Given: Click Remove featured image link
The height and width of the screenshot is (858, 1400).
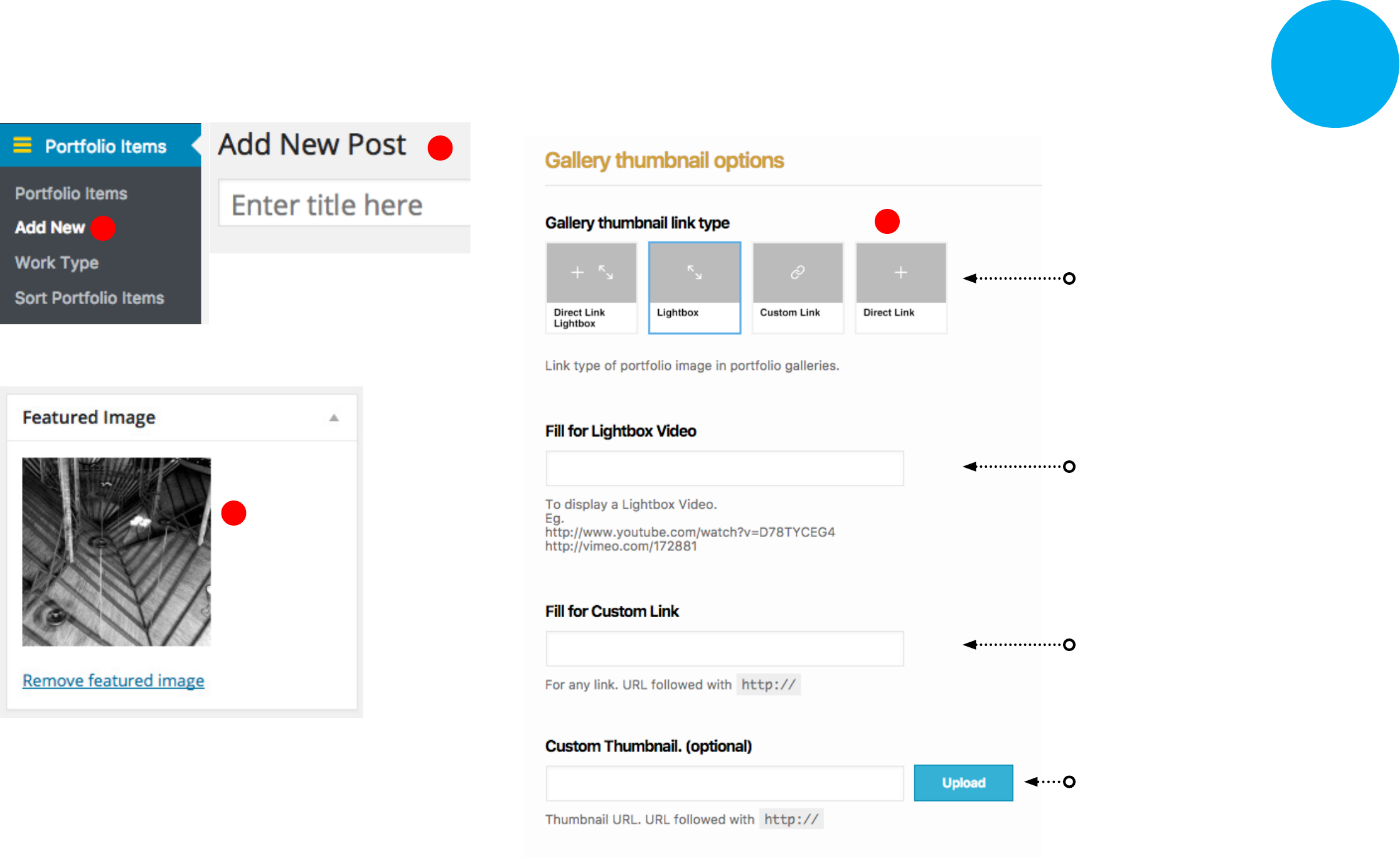Looking at the screenshot, I should click(x=113, y=681).
